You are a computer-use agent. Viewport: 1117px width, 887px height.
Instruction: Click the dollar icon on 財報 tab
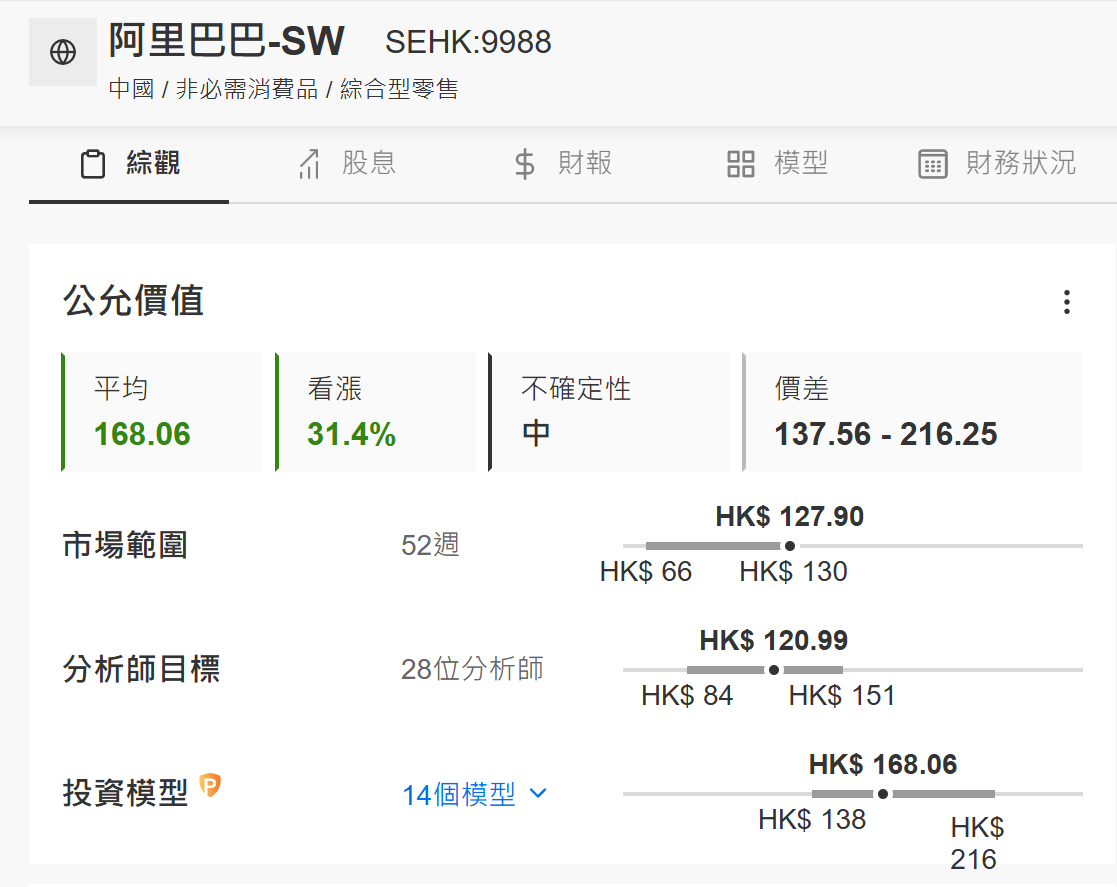click(525, 164)
